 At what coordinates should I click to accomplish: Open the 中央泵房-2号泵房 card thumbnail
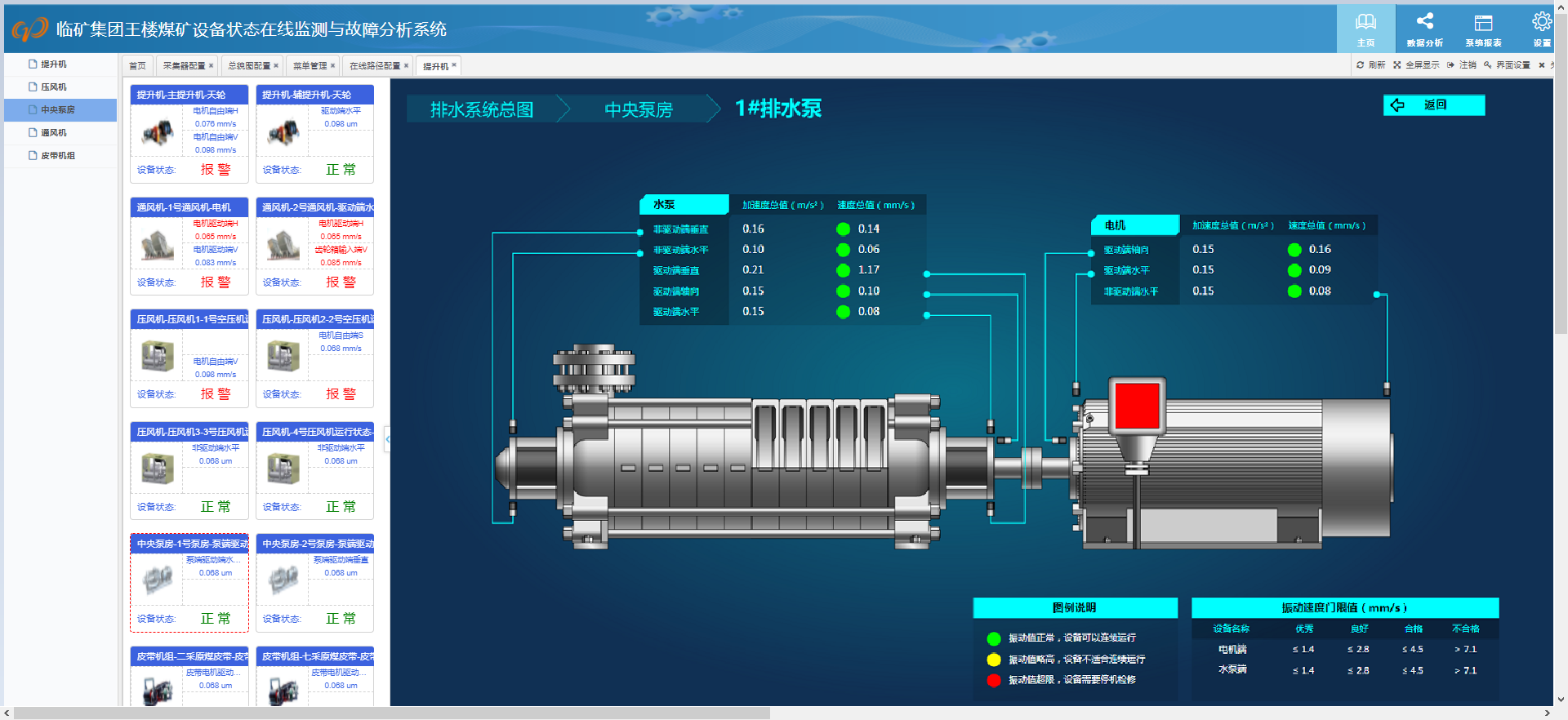click(283, 580)
